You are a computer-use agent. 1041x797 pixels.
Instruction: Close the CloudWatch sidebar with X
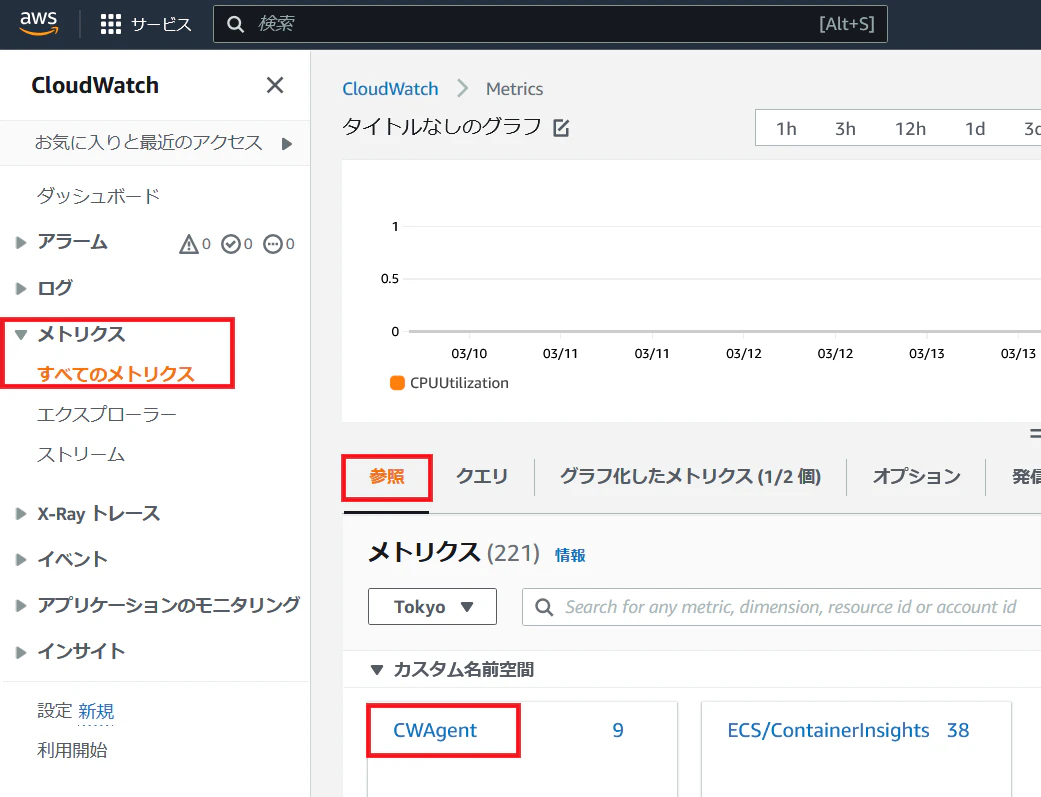[275, 85]
